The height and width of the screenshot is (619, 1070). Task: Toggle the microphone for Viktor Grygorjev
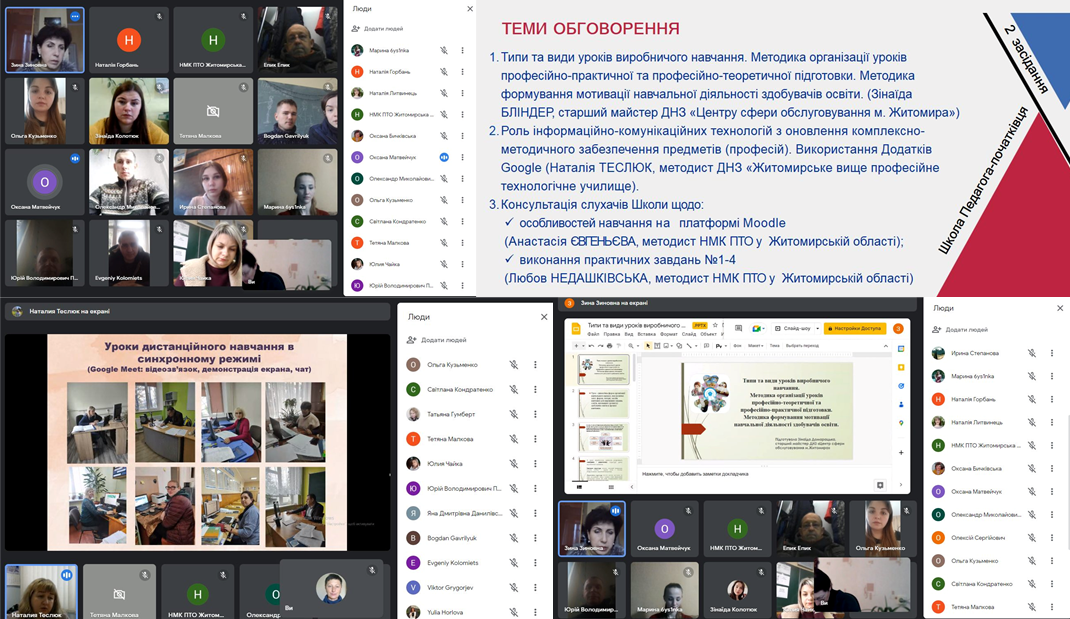(513, 587)
